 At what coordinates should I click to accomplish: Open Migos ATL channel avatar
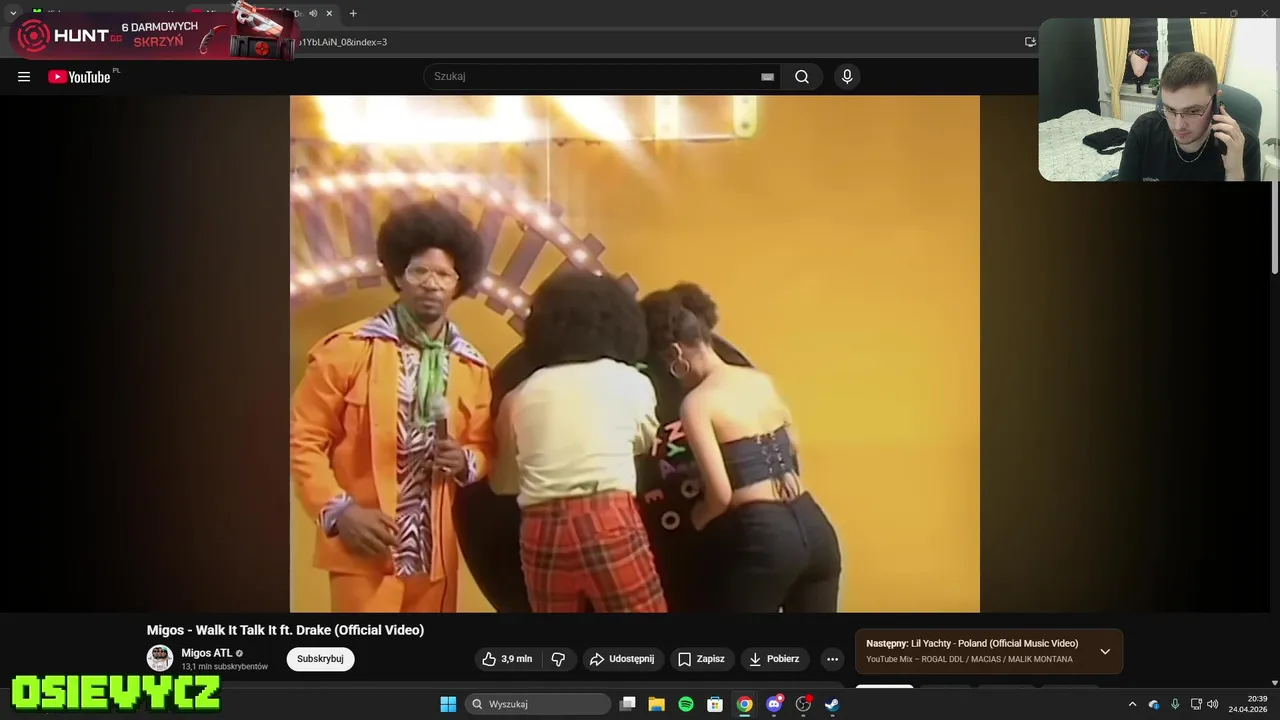(160, 658)
